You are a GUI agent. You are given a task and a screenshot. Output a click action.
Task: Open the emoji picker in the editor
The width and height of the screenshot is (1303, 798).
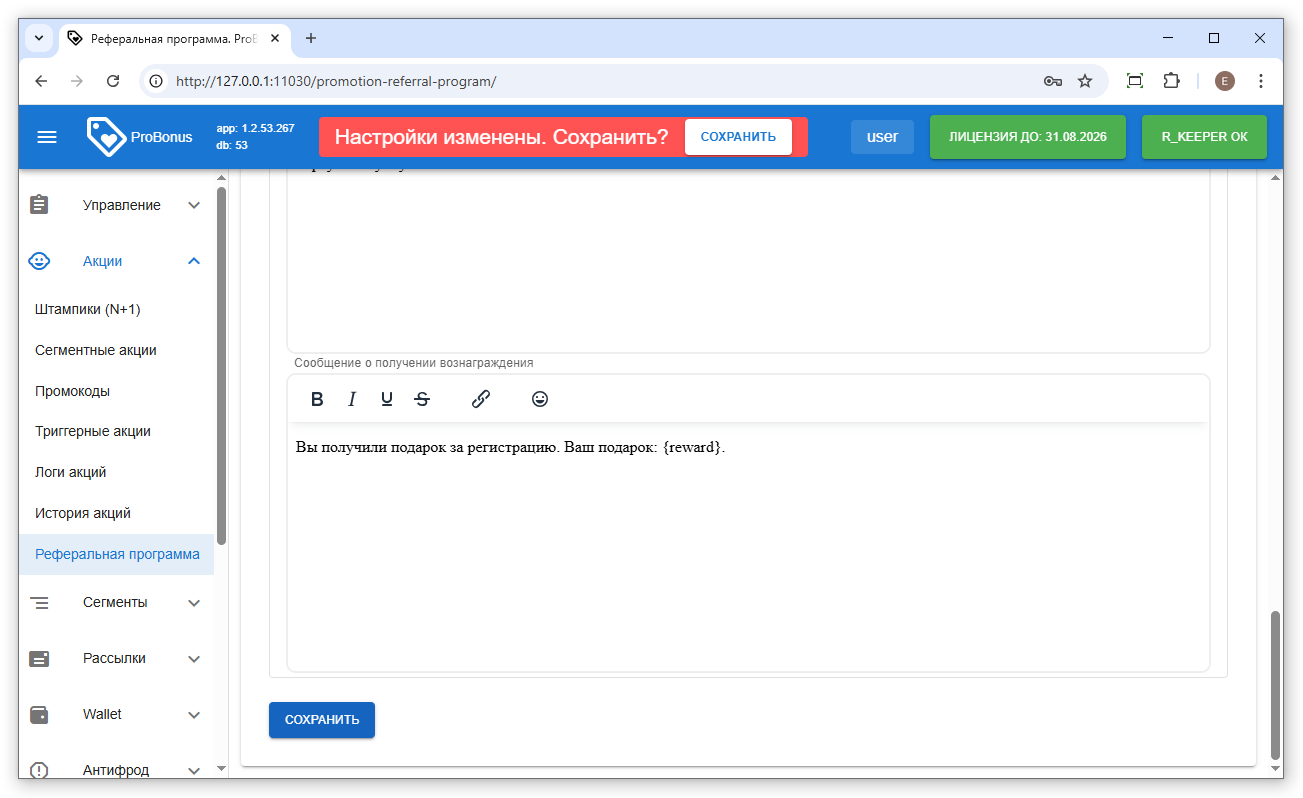tap(540, 399)
